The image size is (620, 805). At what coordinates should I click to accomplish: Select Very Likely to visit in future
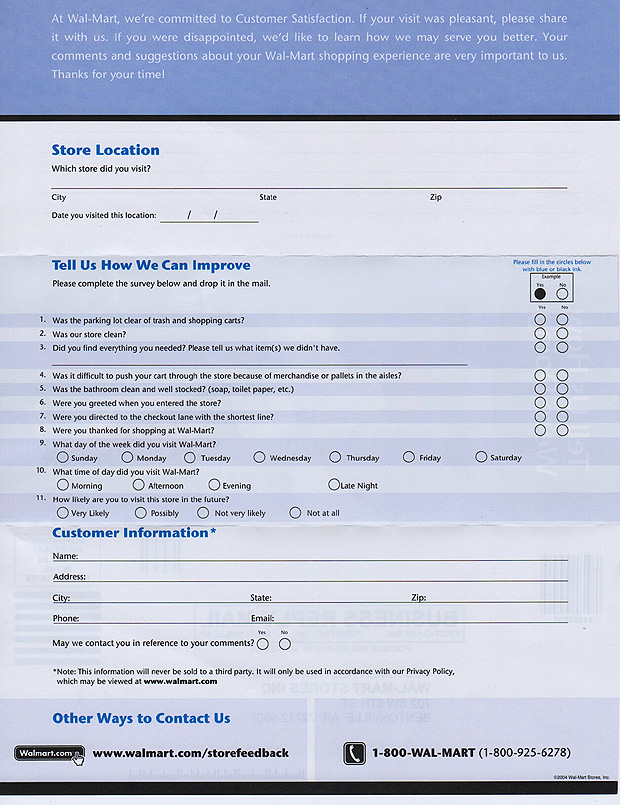click(x=63, y=512)
